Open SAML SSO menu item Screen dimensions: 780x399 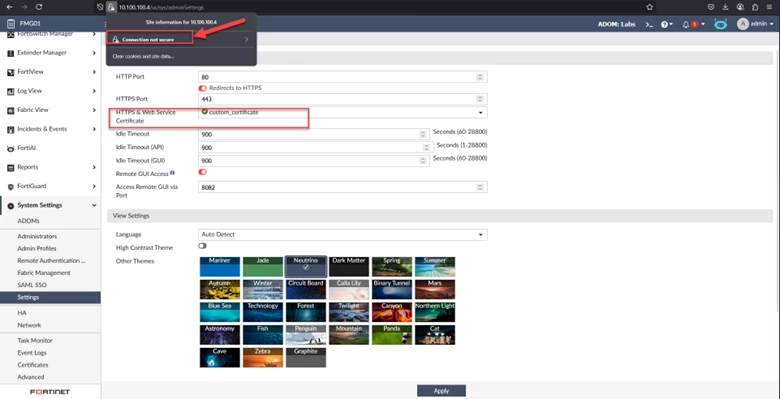(x=32, y=285)
